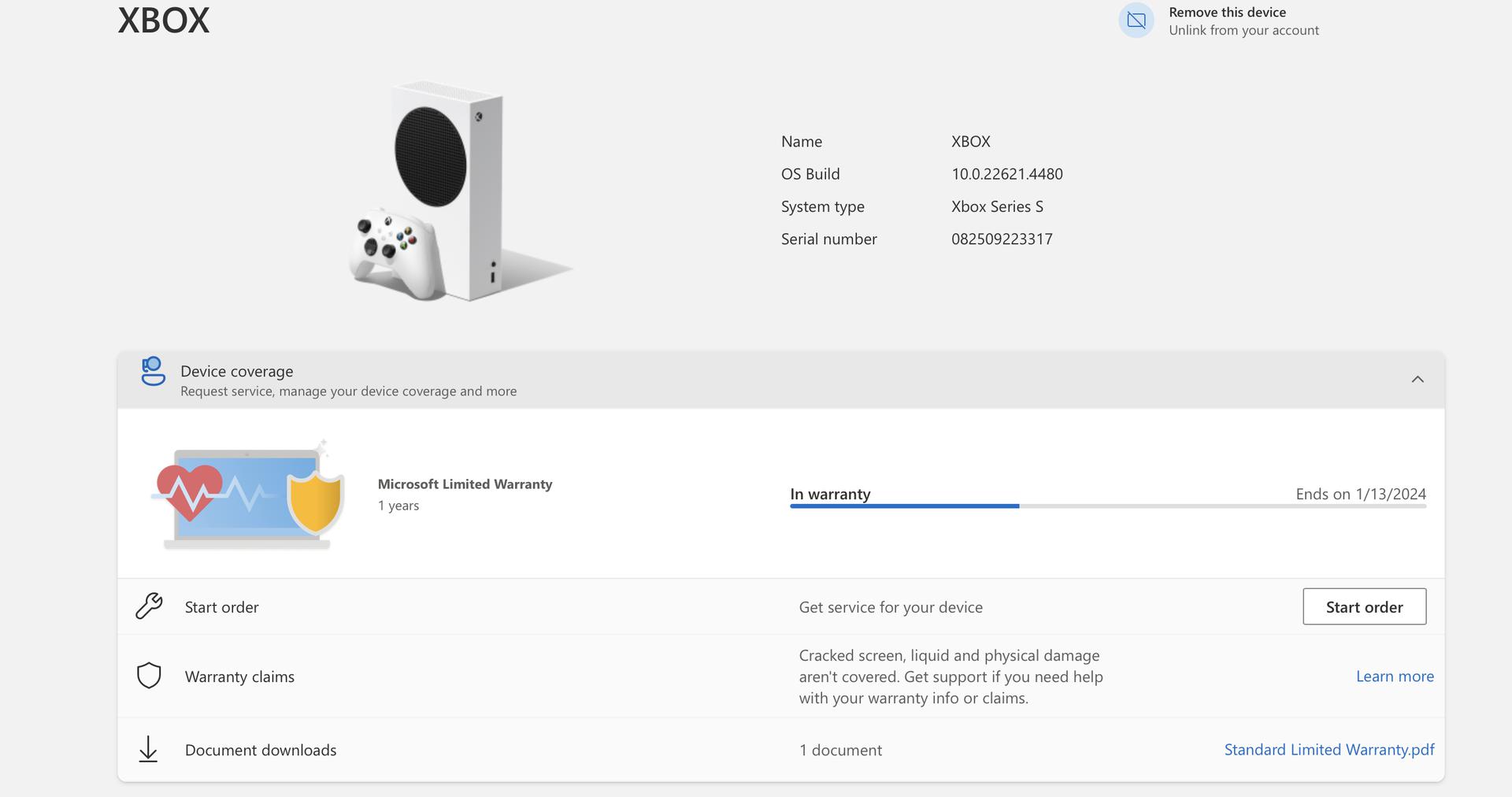Click the Document downloads row label
Screen dimensions: 1512x797
(260, 751)
